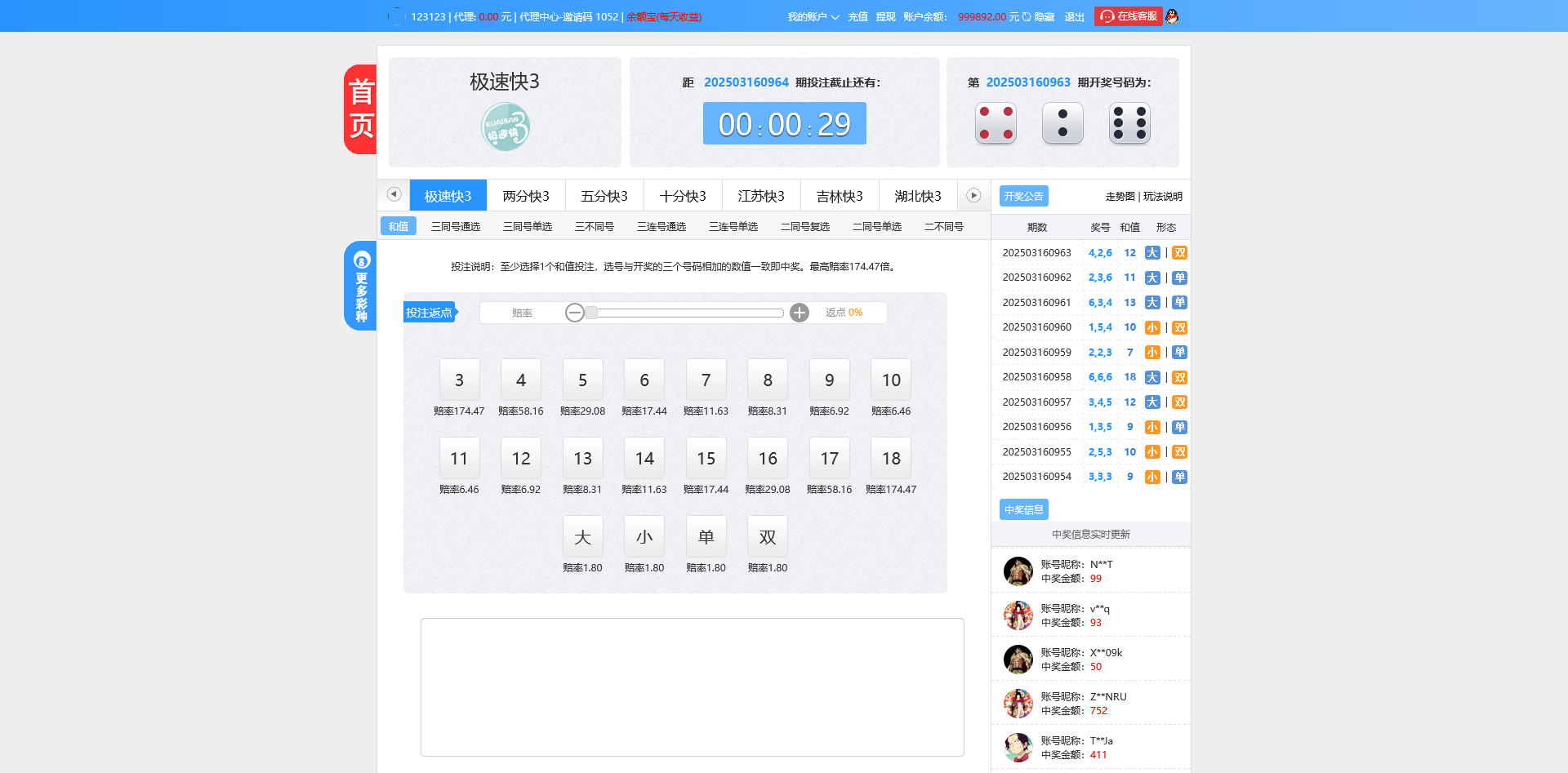This screenshot has height=773, width=1568.
Task: Click the refresh icon beside account balance
Action: [x=1027, y=17]
